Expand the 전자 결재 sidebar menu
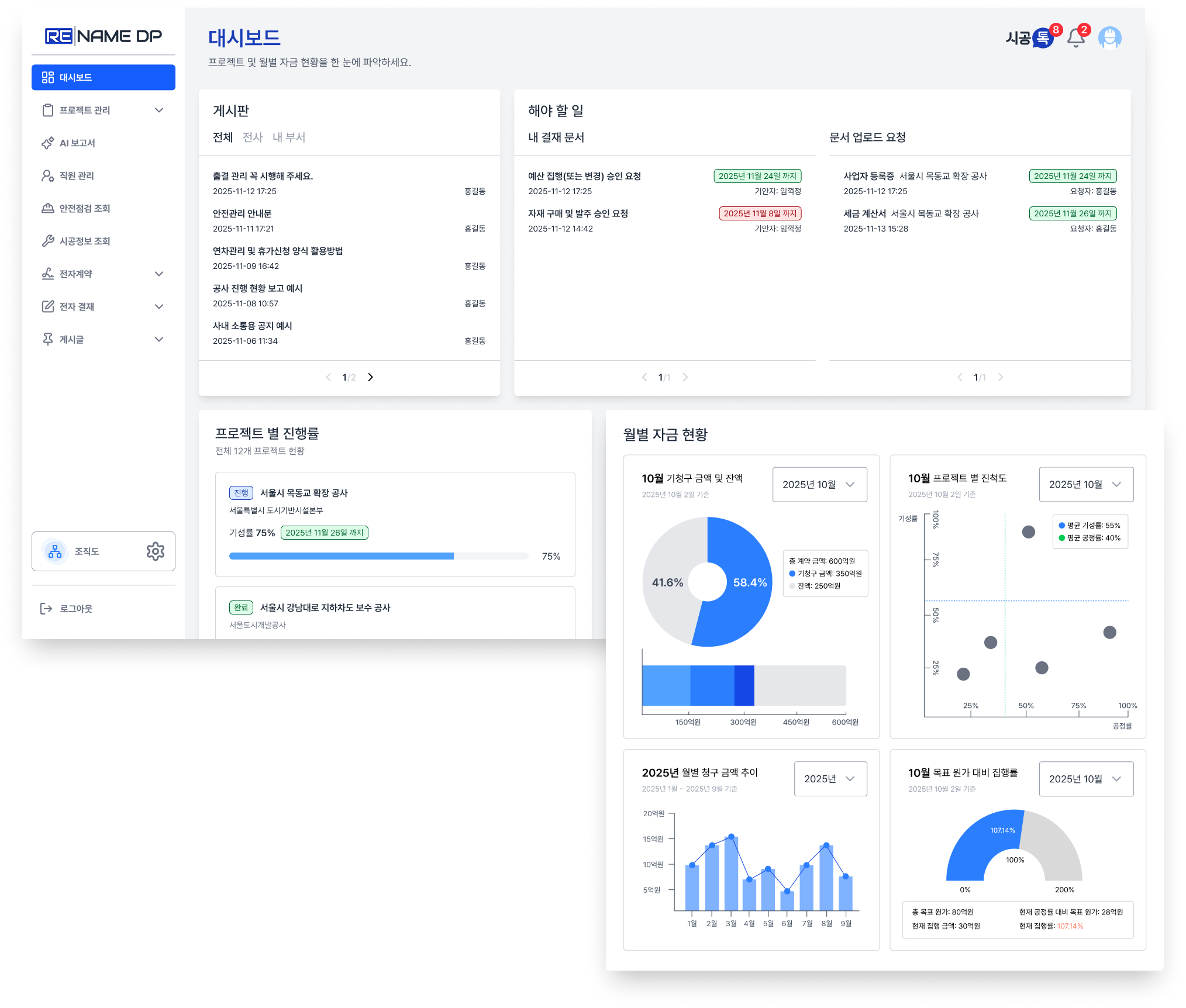 [158, 307]
